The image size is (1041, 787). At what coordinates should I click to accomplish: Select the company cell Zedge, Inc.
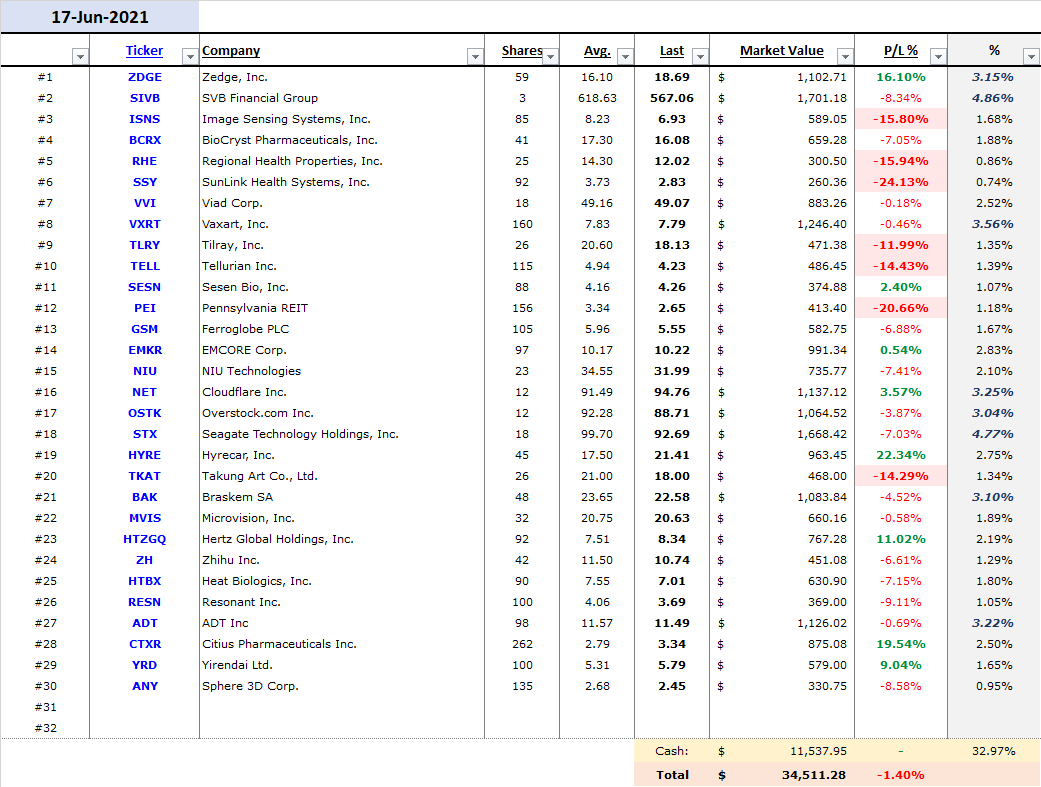(x=342, y=77)
